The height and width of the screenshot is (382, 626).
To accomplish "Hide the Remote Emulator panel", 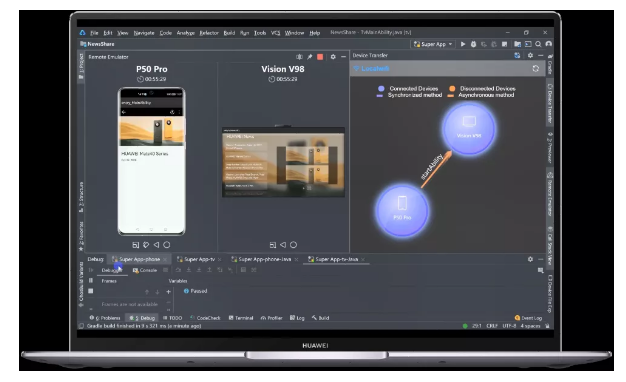I will click(x=343, y=57).
